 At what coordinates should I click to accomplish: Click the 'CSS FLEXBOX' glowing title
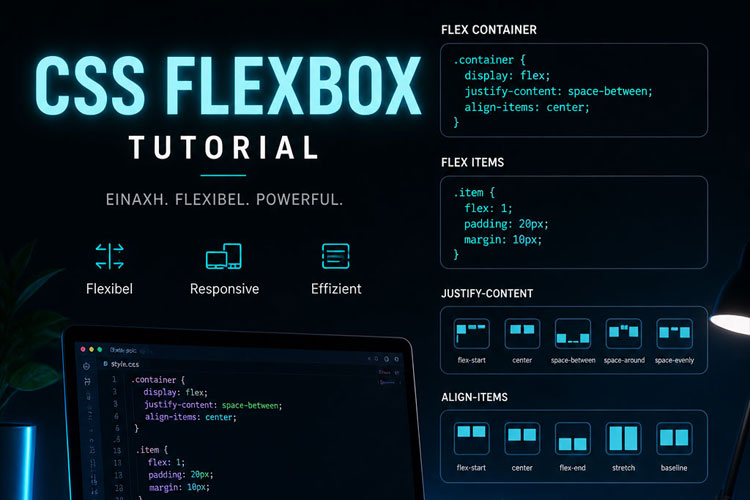[229, 86]
